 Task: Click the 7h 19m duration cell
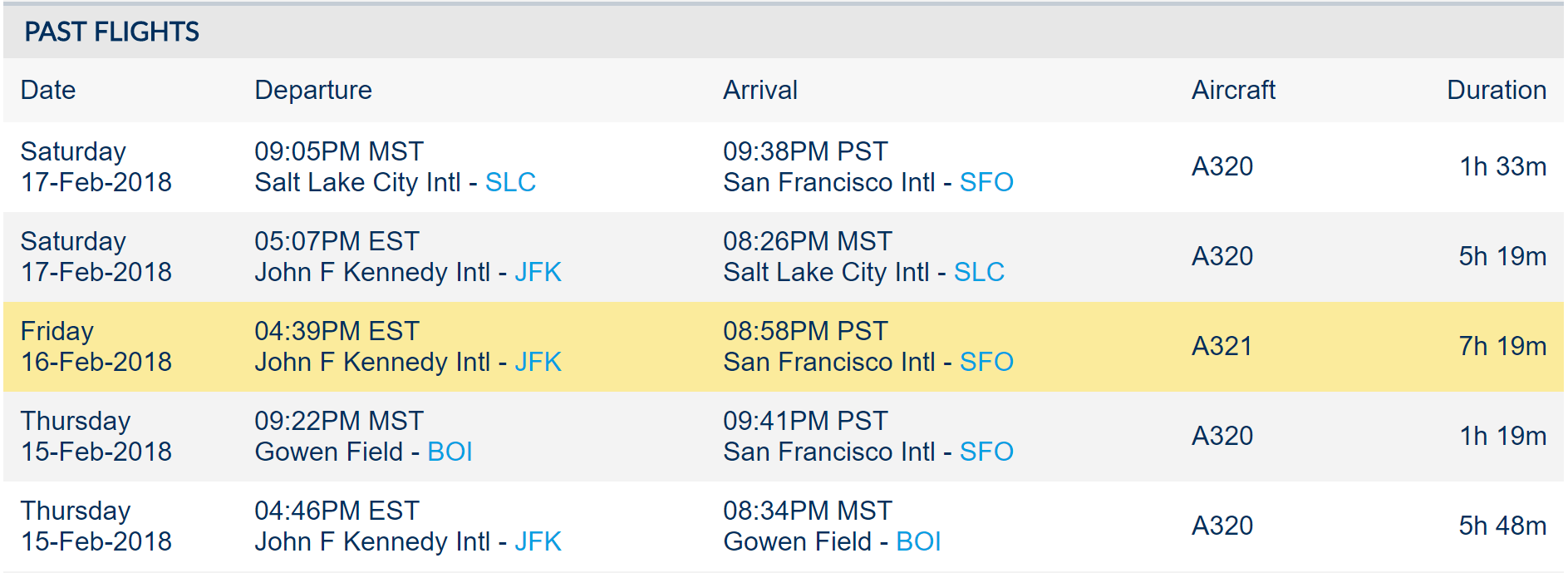tap(1502, 346)
